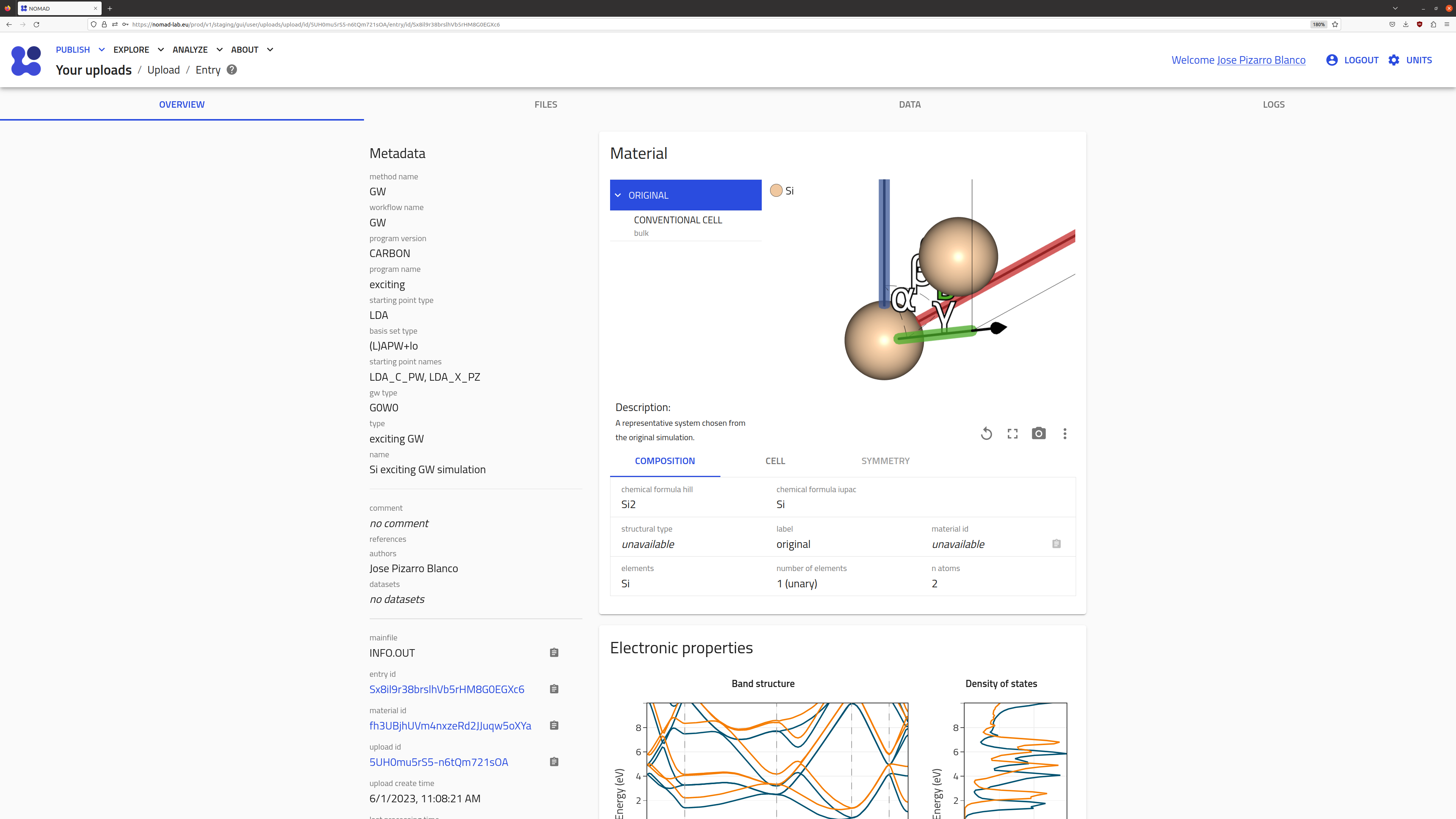Click the user account icon beside LOGOUT

1332,60
